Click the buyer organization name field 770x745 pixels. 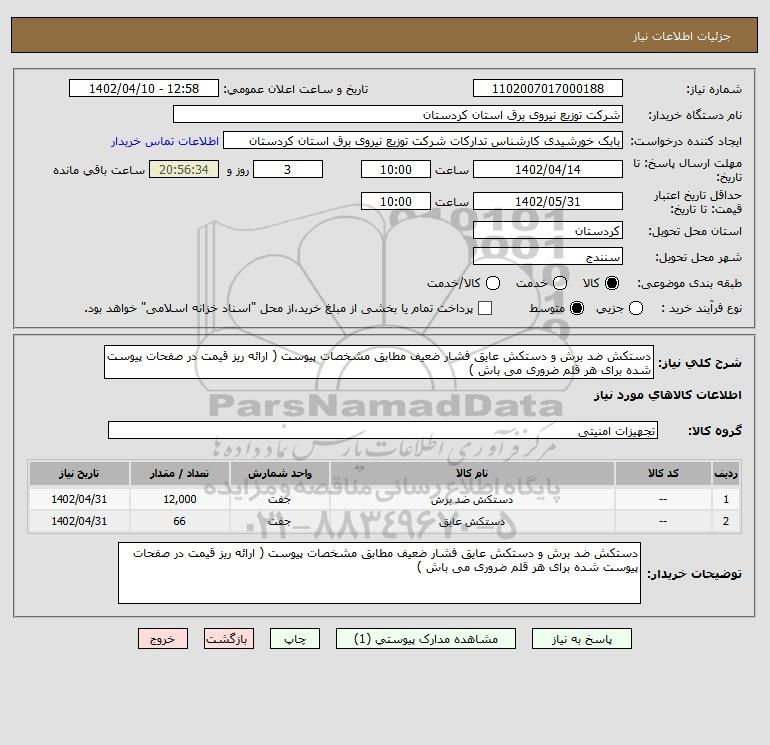[398, 114]
